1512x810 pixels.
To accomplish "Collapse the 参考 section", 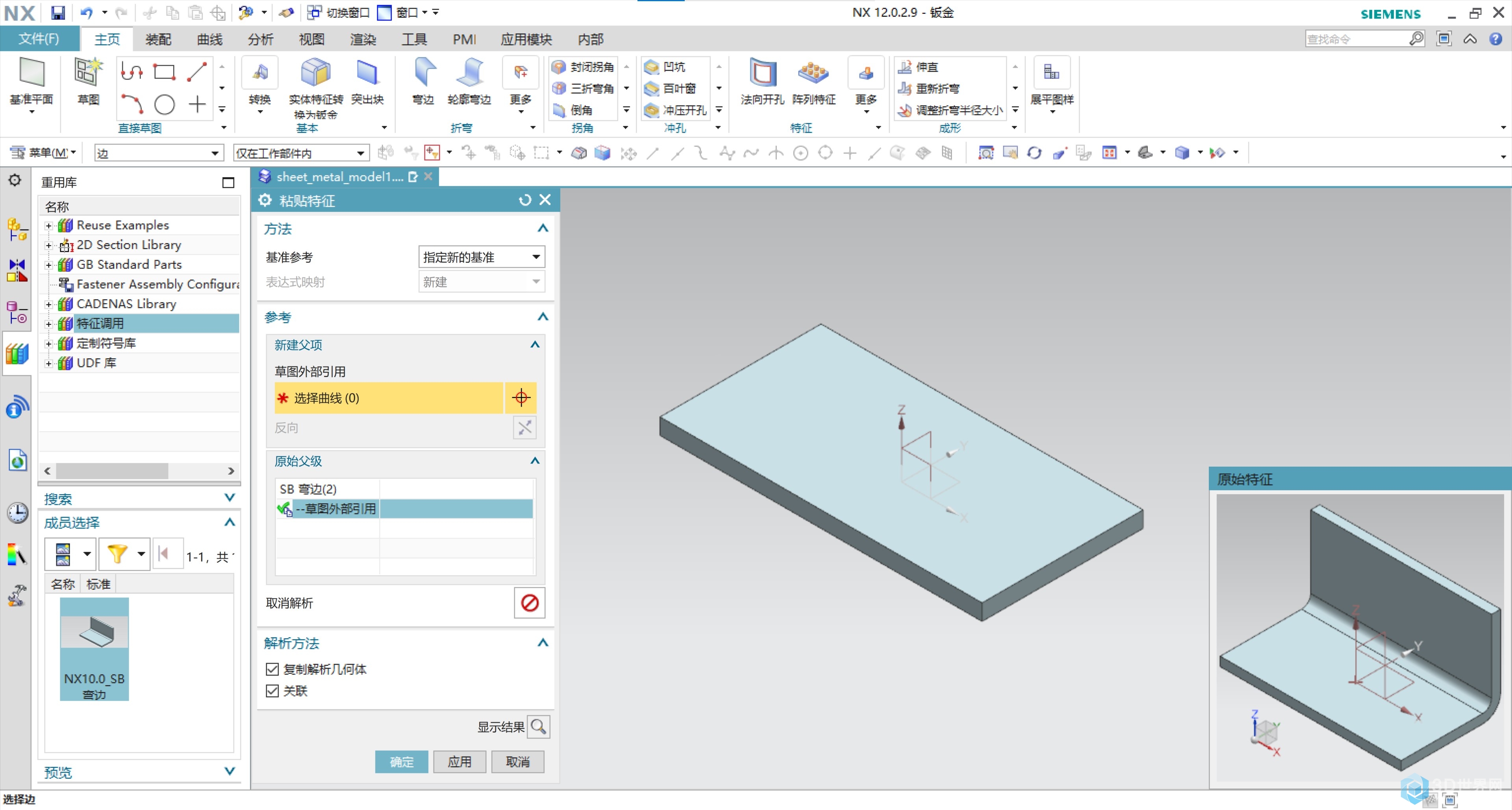I will tap(543, 317).
